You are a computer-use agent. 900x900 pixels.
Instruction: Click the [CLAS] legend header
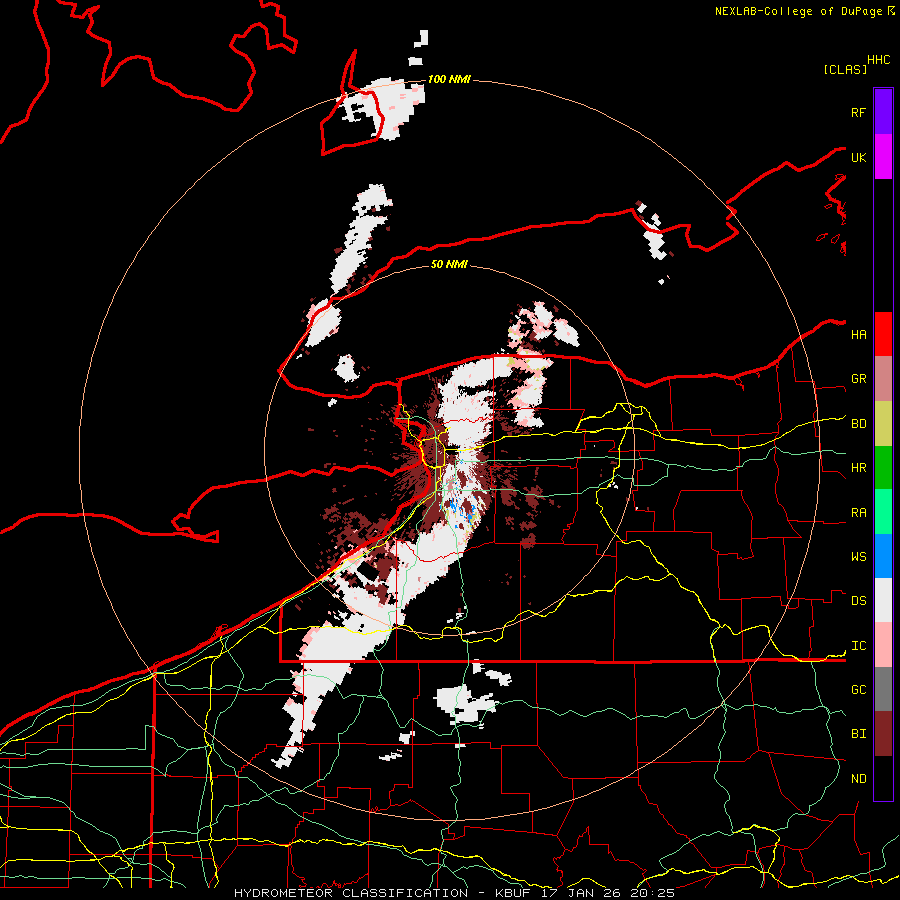pyautogui.click(x=845, y=69)
